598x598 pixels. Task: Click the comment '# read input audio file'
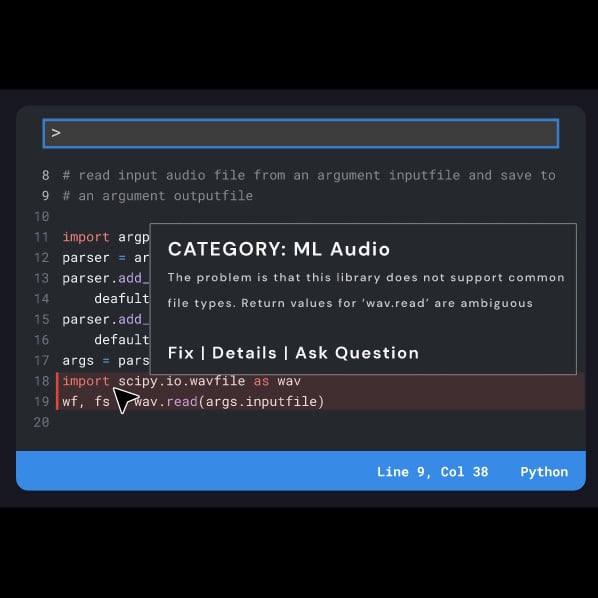click(153, 175)
